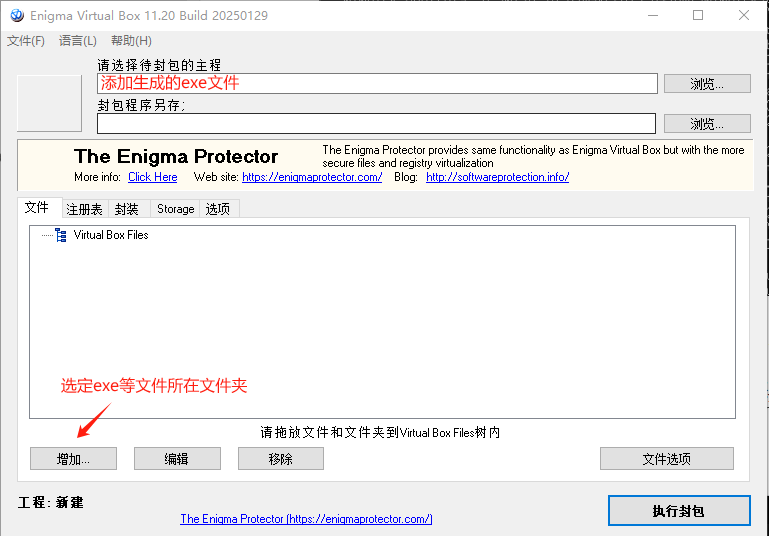769x536 pixels.
Task: Open 文件选项 button
Action: (x=667, y=459)
